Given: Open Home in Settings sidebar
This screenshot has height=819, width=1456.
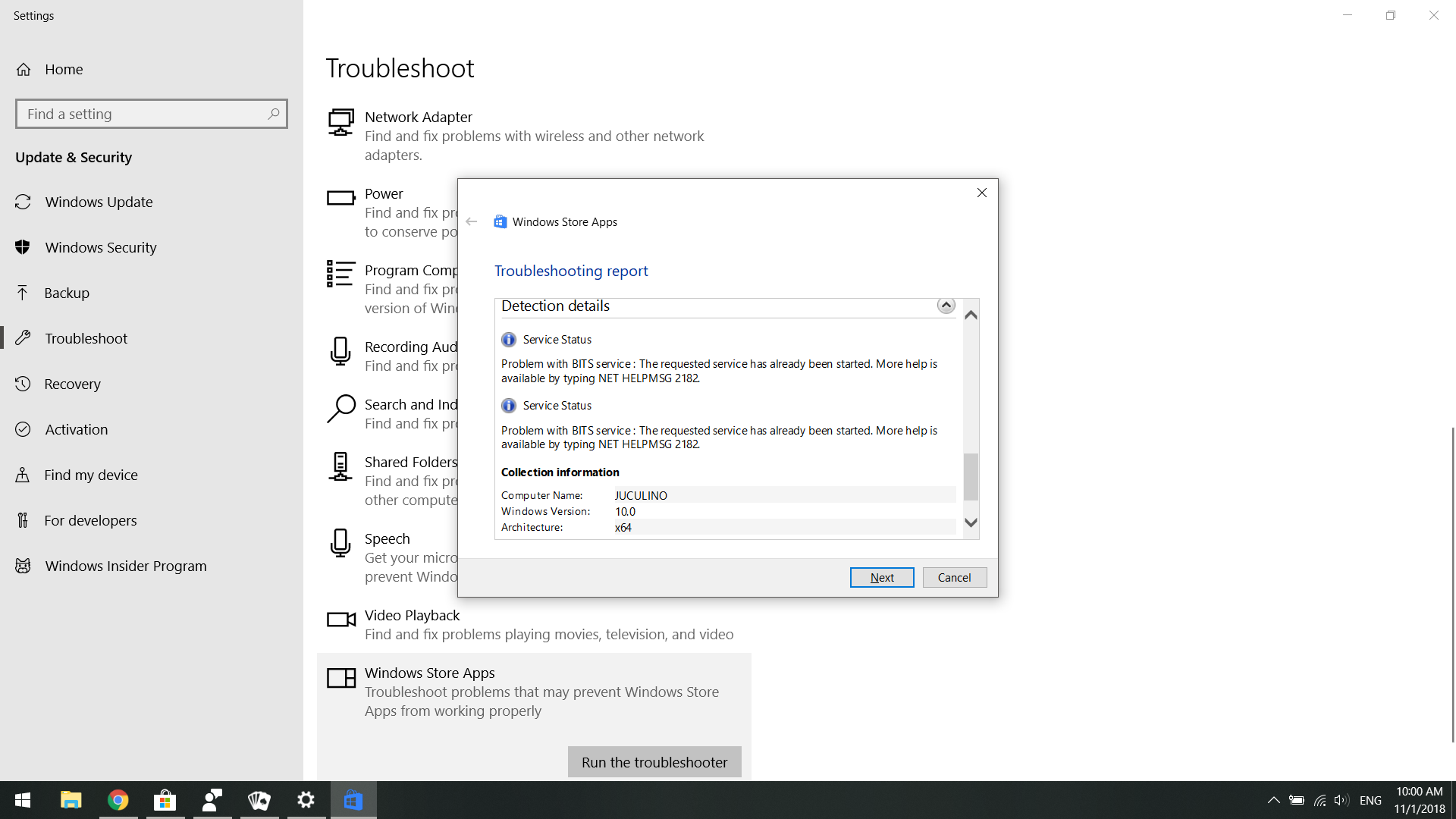Looking at the screenshot, I should [152, 69].
